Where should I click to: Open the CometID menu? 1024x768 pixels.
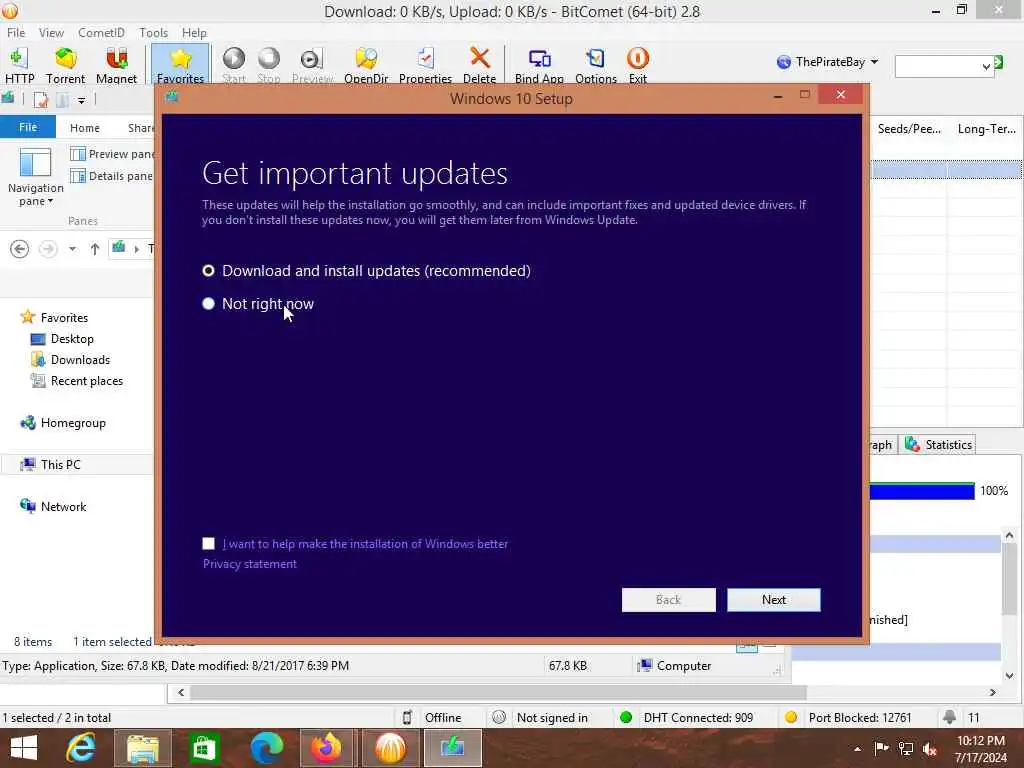(101, 33)
